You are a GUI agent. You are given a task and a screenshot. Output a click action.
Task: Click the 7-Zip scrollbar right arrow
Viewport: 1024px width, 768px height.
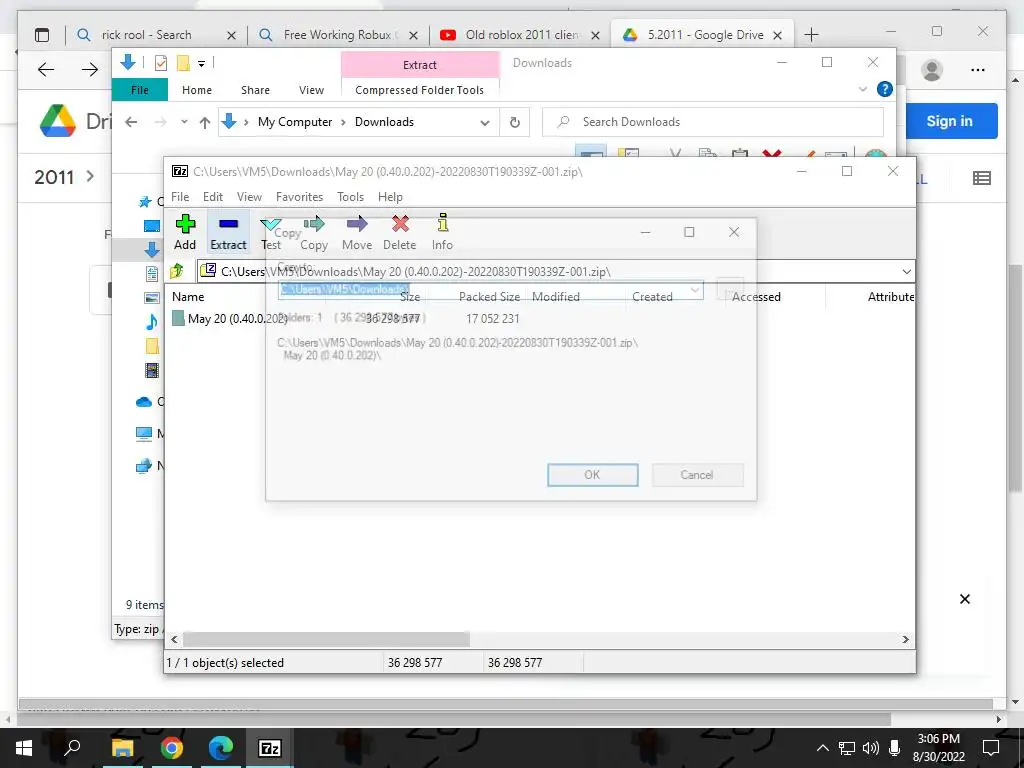(906, 639)
